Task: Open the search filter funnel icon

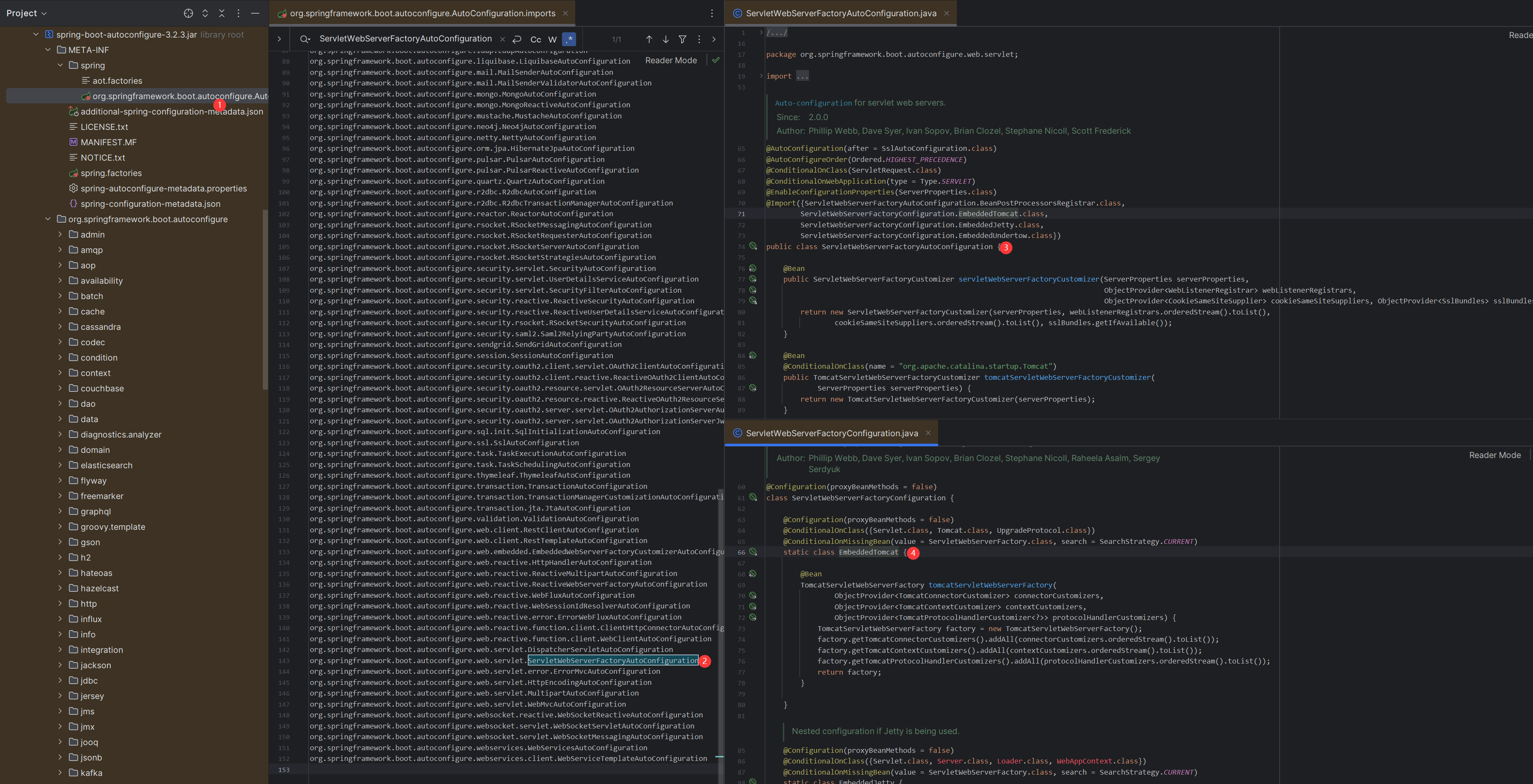Action: click(x=682, y=38)
